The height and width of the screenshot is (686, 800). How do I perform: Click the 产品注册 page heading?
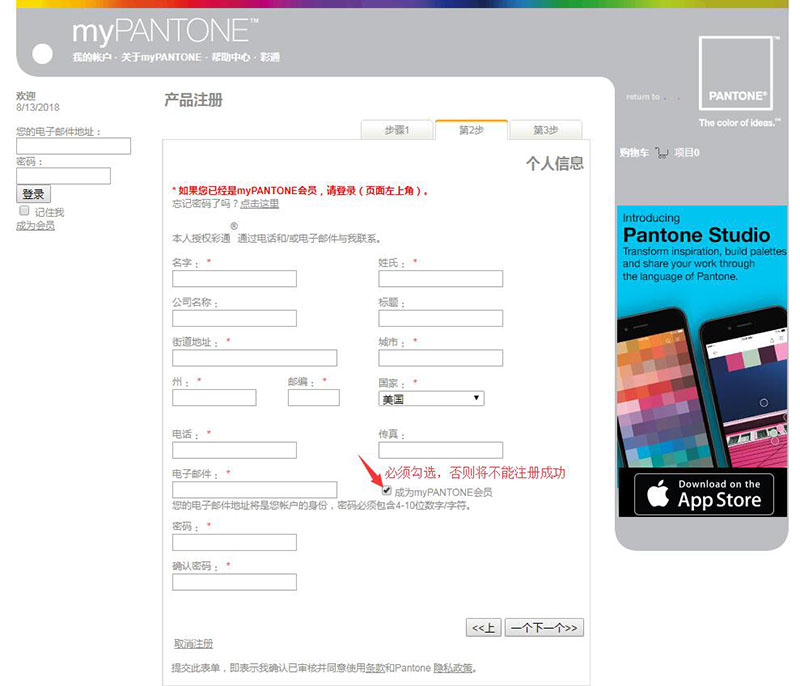point(193,100)
